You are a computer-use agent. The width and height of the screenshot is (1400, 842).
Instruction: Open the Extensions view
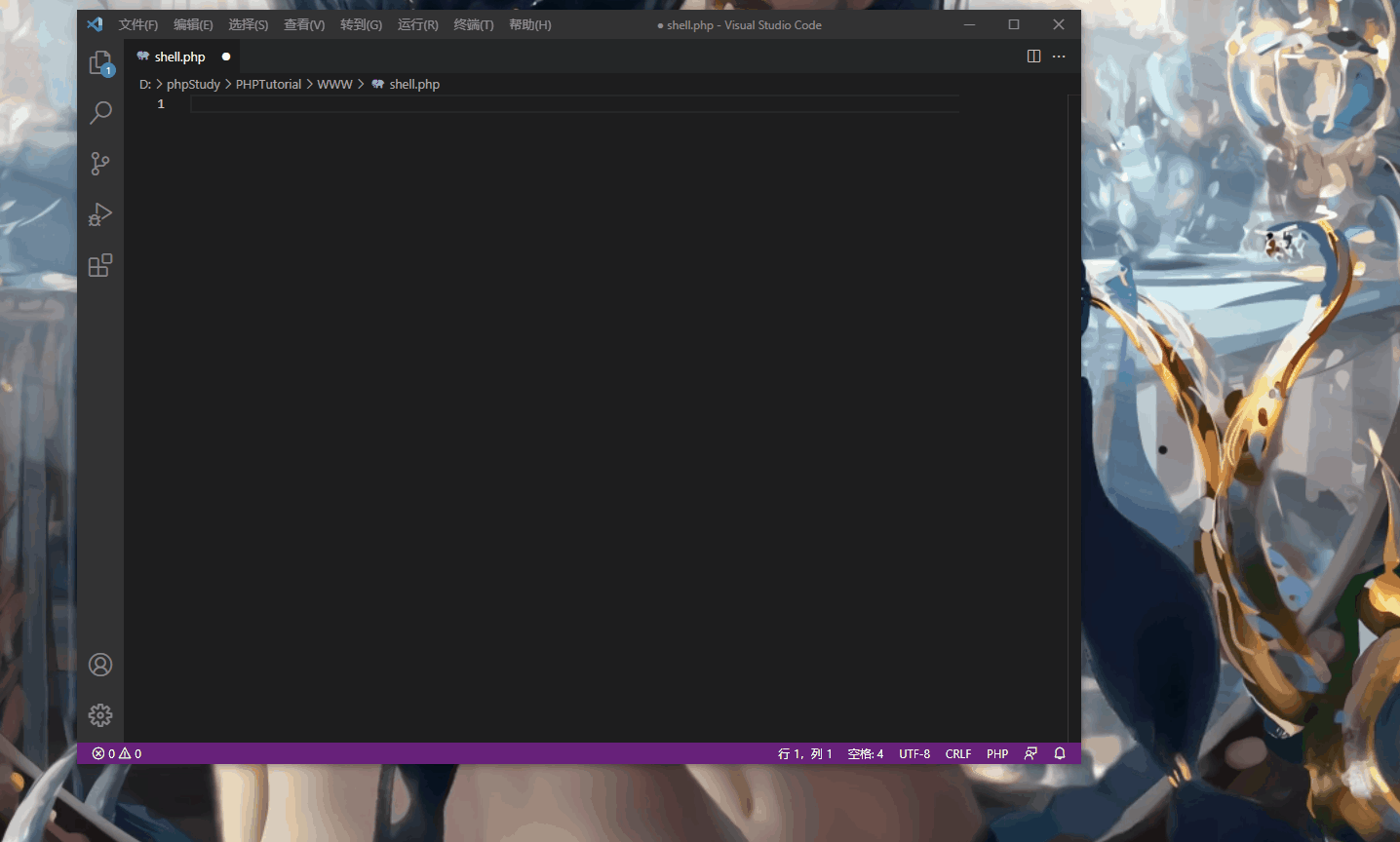[x=100, y=265]
